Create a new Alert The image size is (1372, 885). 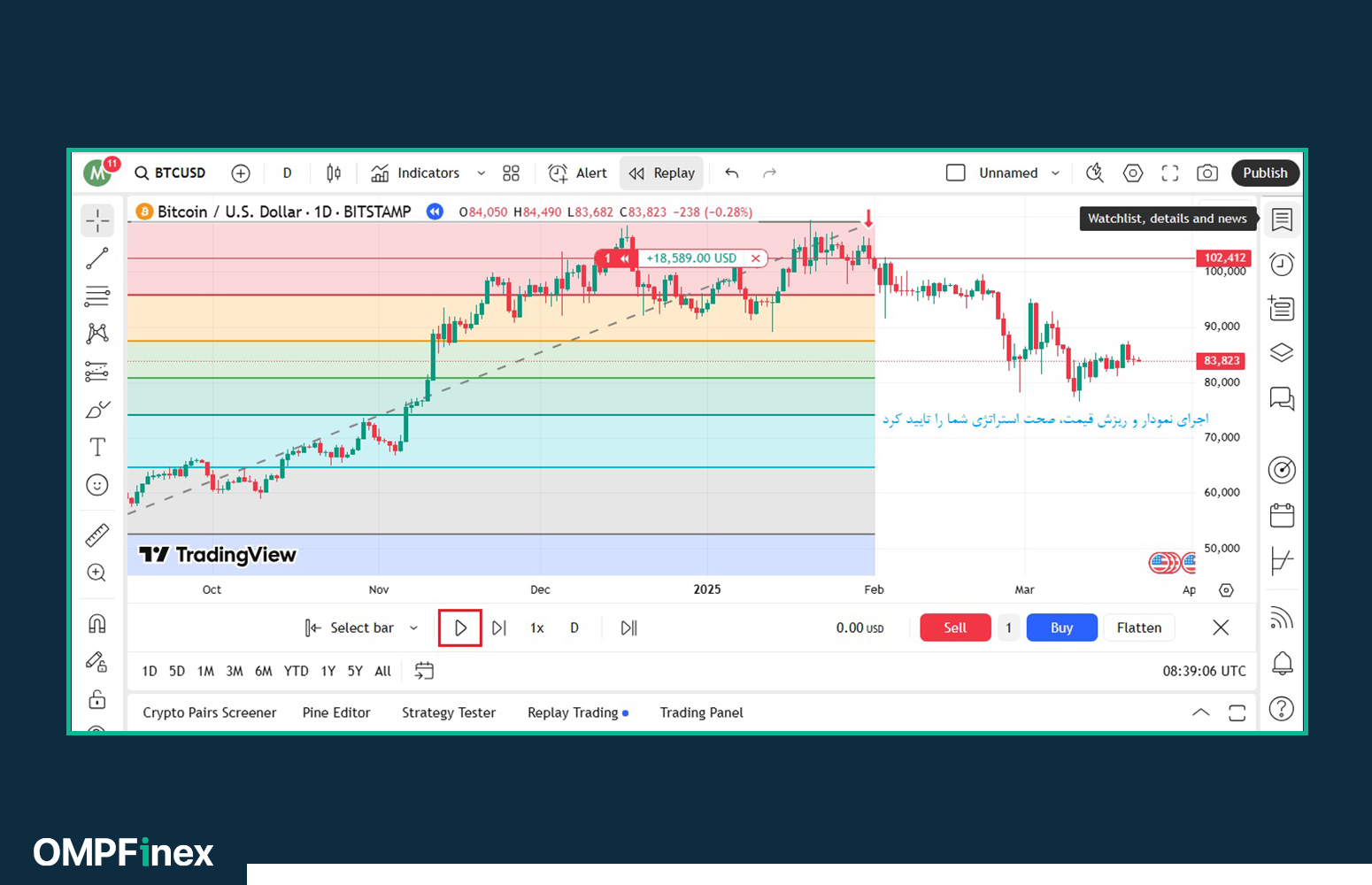[578, 173]
